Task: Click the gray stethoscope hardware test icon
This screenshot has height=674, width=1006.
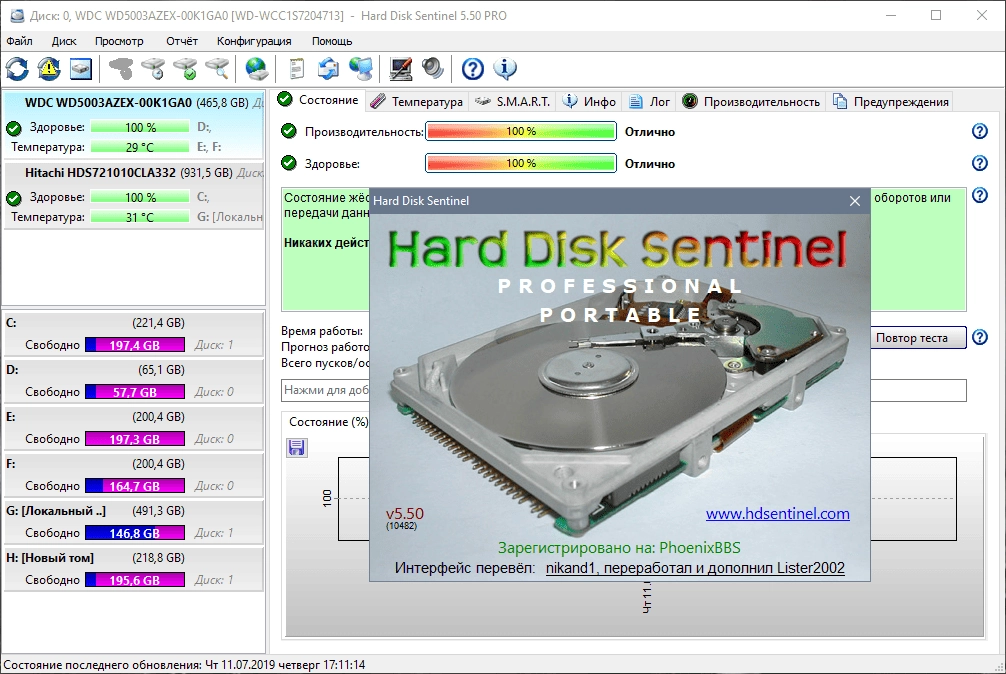Action: tap(121, 69)
